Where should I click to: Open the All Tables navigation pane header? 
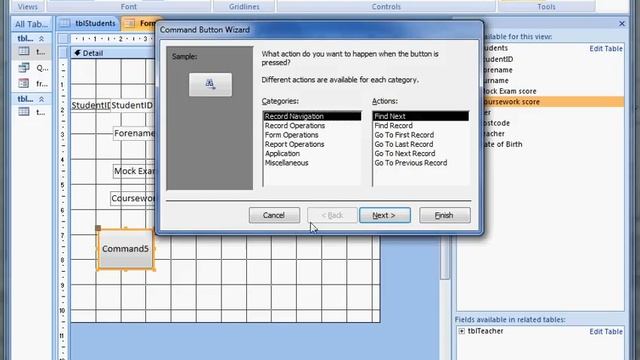pyautogui.click(x=31, y=24)
